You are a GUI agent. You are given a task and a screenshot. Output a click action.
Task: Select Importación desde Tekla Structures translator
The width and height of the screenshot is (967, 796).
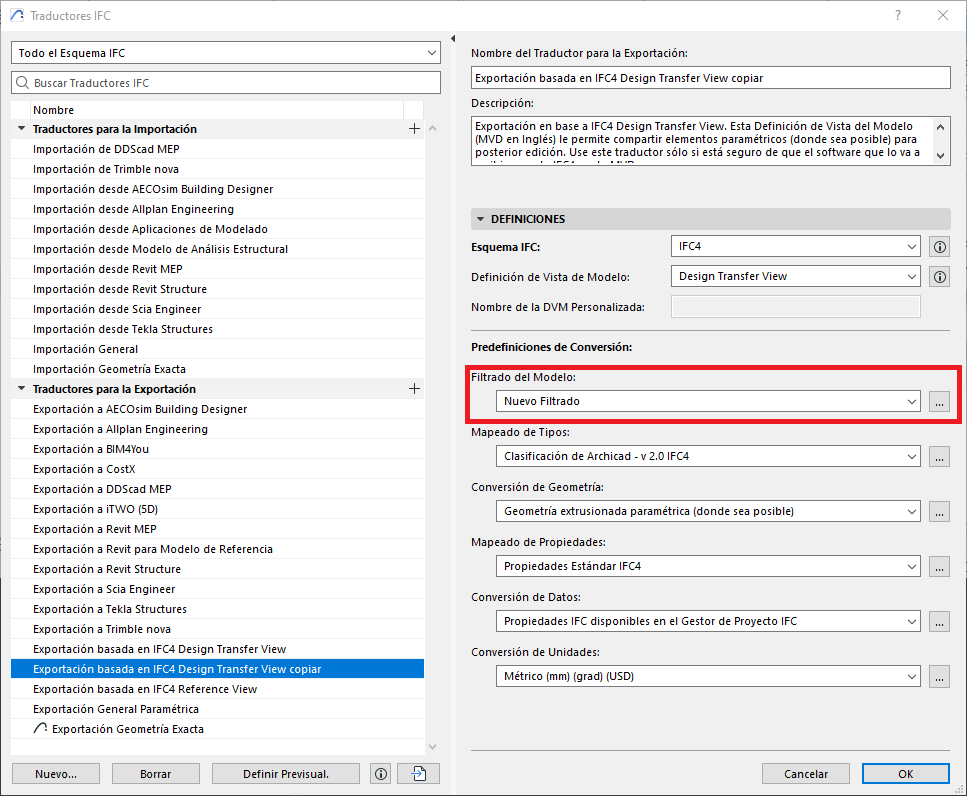122,329
